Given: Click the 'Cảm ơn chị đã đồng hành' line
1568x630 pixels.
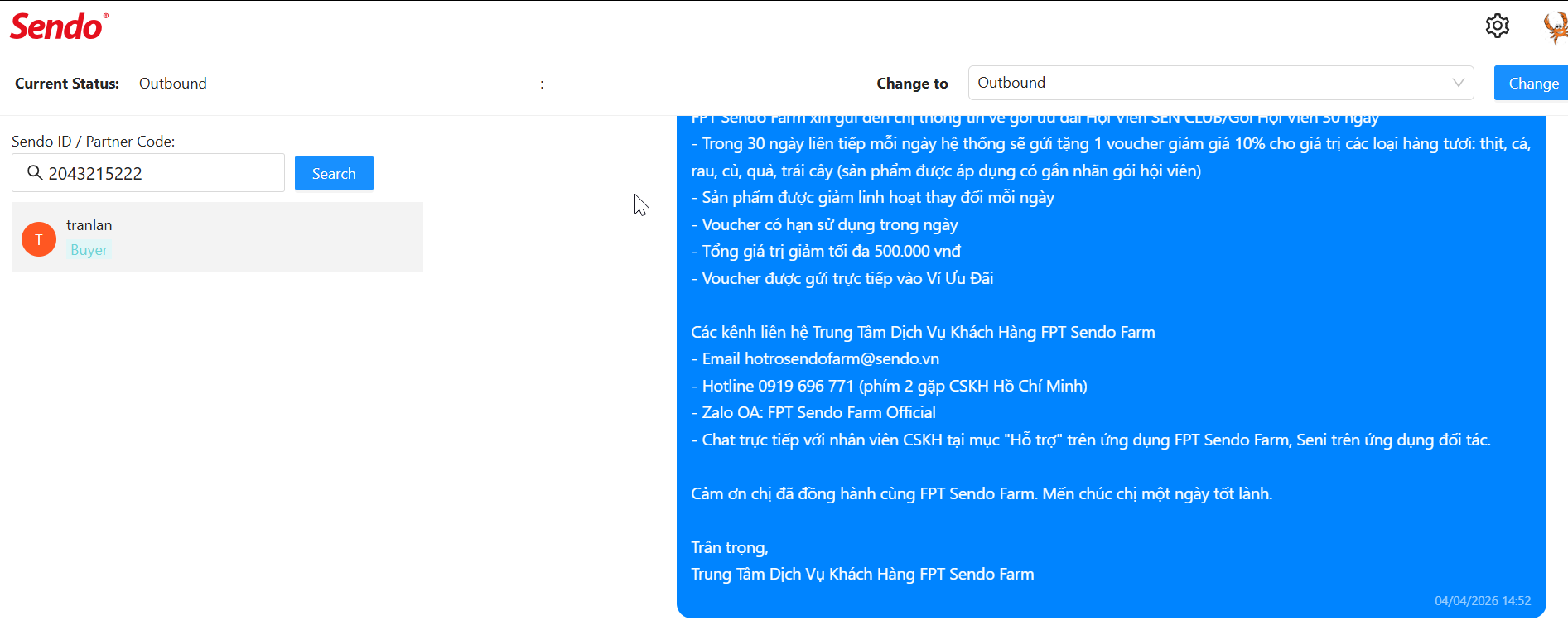Looking at the screenshot, I should tap(982, 493).
